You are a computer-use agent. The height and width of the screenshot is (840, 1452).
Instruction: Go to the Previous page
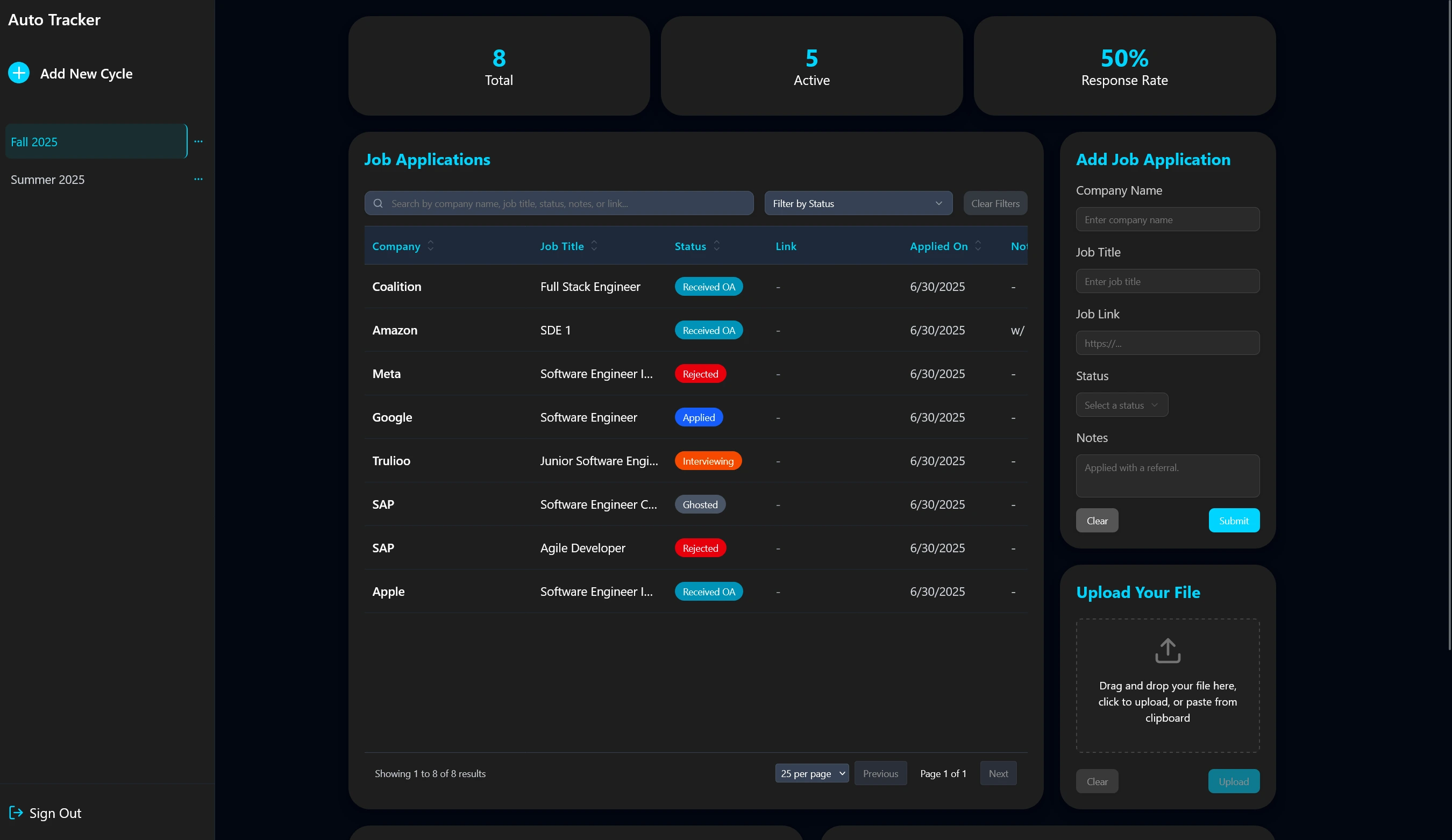click(x=880, y=773)
